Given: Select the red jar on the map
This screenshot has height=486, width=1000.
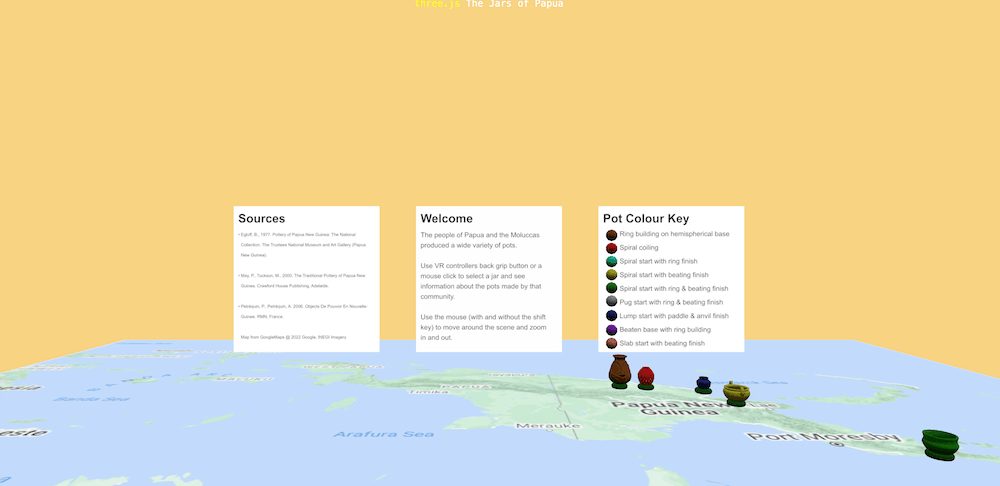Looking at the screenshot, I should (645, 377).
